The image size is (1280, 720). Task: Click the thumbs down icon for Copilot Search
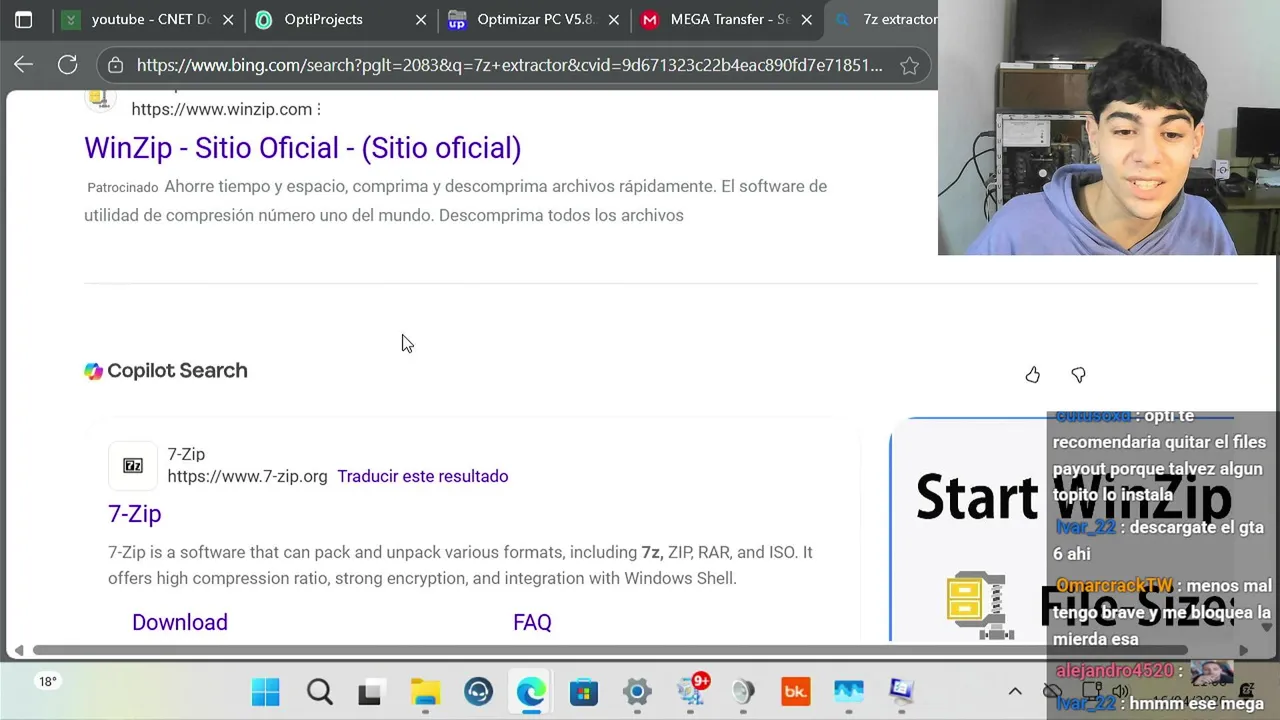click(x=1078, y=375)
